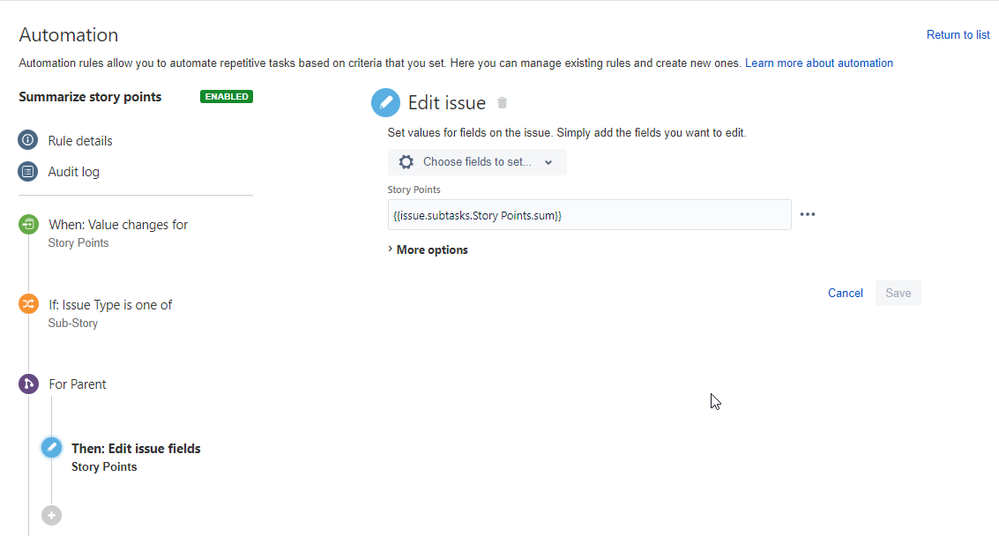Click the Edit issue heading text
This screenshot has height=536, width=999.
pyautogui.click(x=447, y=103)
